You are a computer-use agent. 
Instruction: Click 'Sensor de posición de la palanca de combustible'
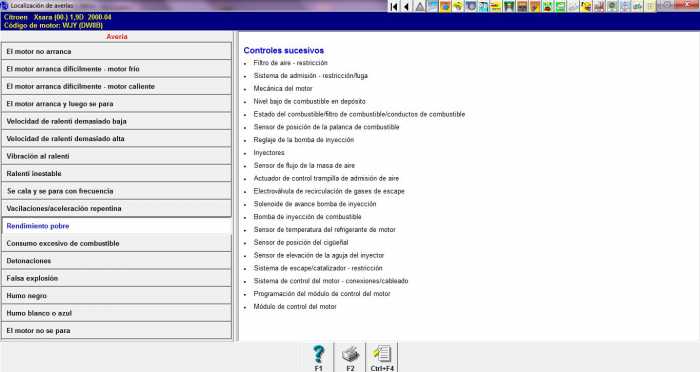326,127
